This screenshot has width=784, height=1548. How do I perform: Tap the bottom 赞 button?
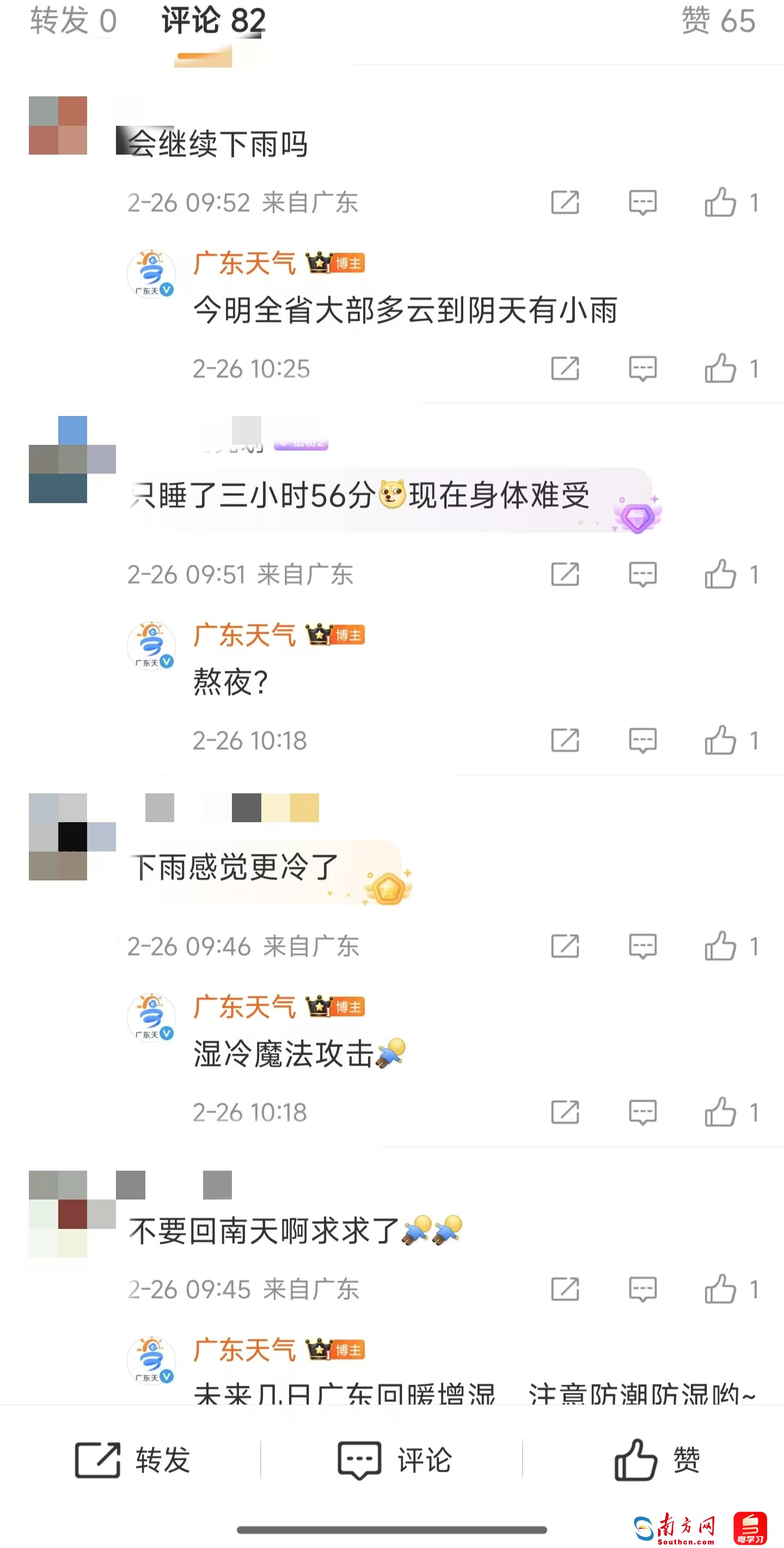(657, 1460)
